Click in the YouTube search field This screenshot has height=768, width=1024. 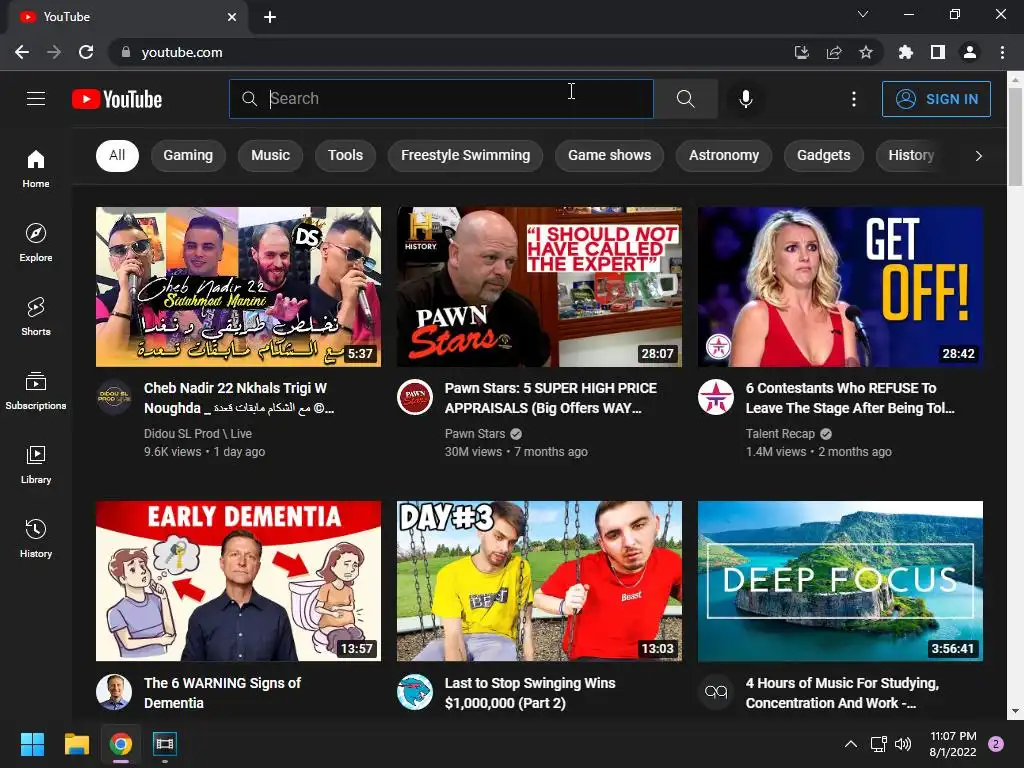(x=441, y=99)
